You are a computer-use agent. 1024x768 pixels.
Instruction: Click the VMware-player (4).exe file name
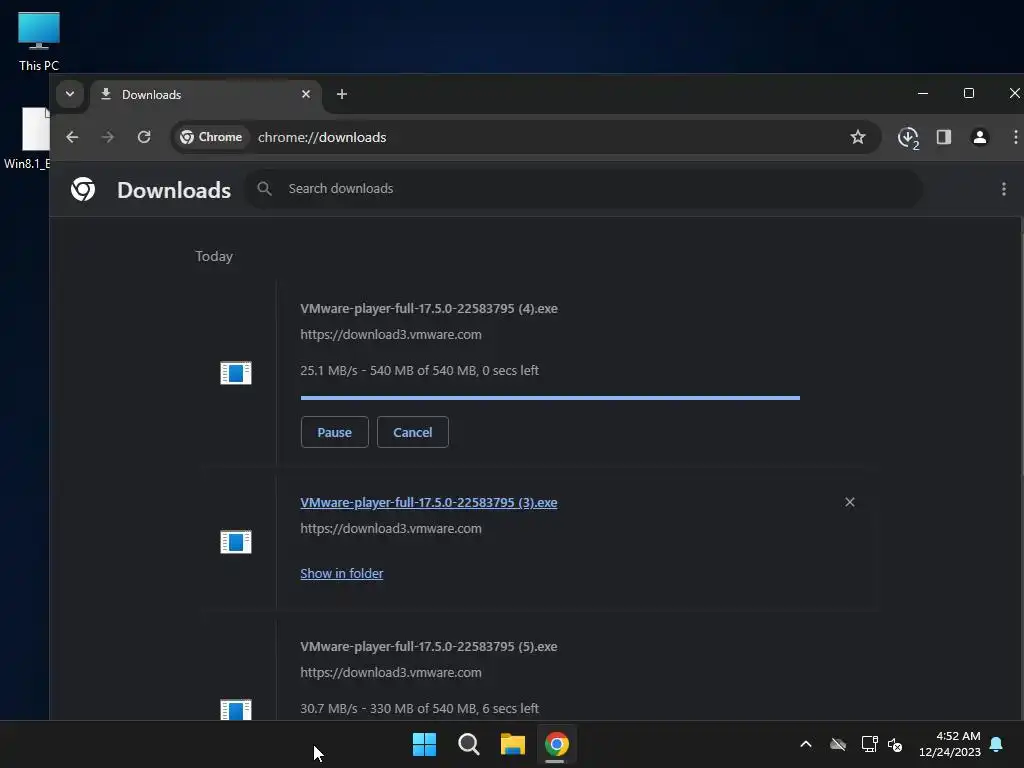tap(428, 308)
